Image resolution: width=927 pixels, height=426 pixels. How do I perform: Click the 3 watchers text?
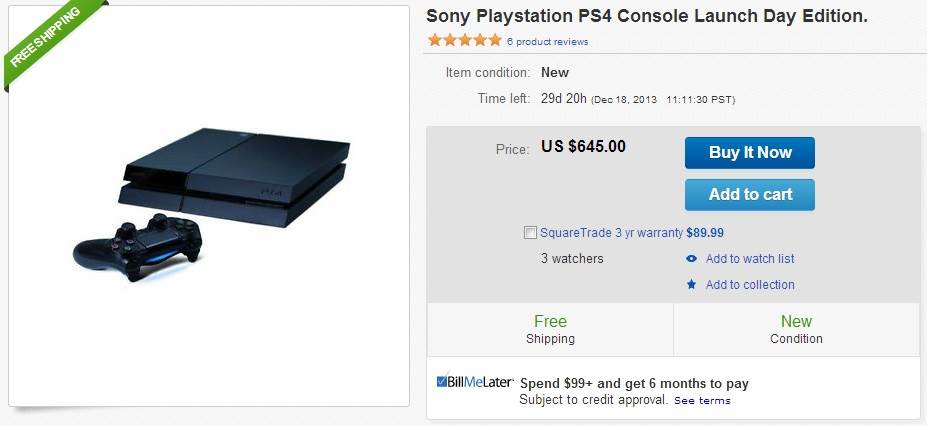[x=572, y=259]
